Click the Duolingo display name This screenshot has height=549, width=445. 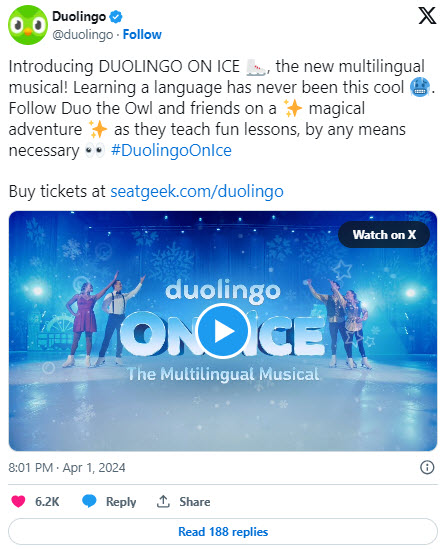coord(79,16)
